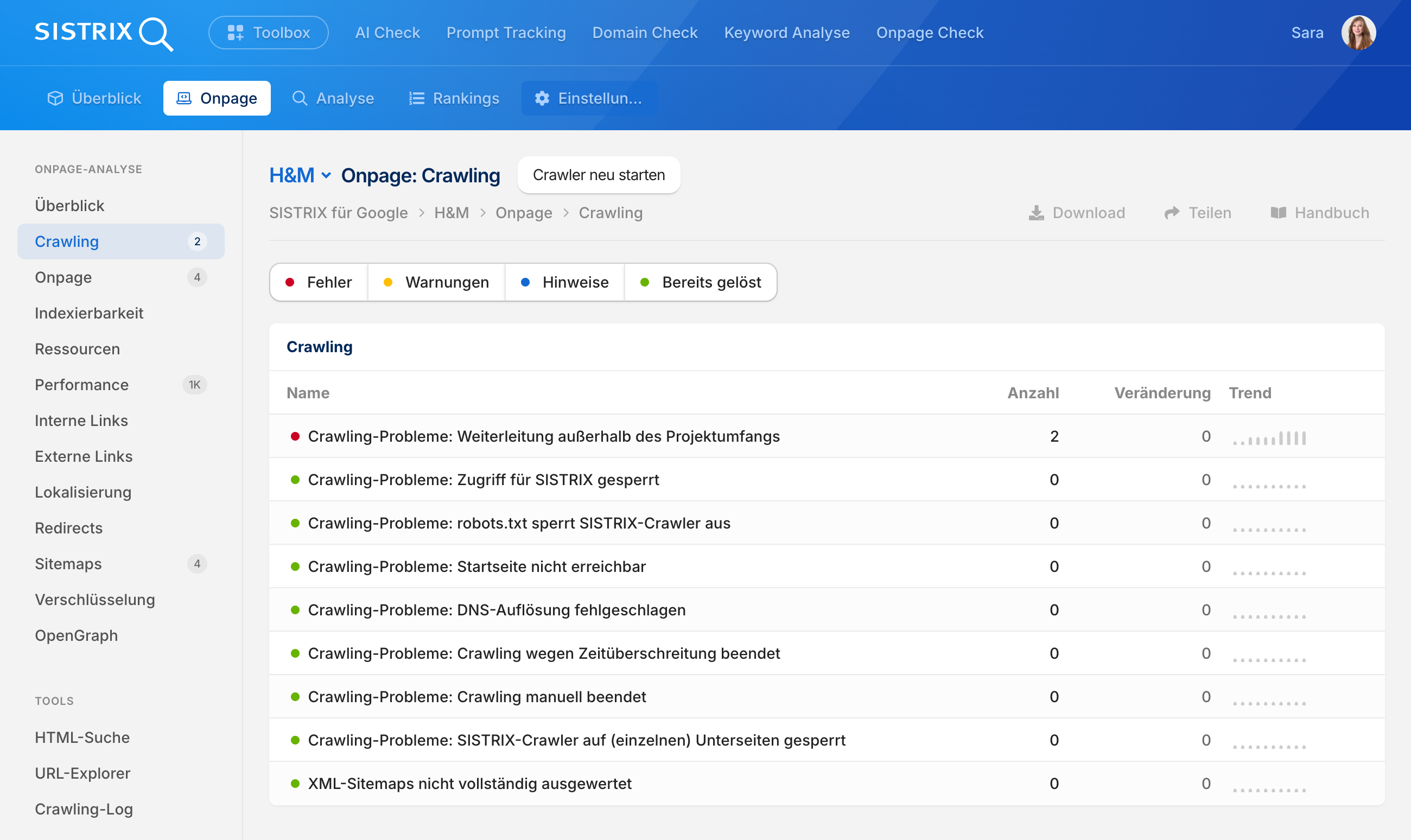Open Onpage Check in the top navigation

point(930,33)
